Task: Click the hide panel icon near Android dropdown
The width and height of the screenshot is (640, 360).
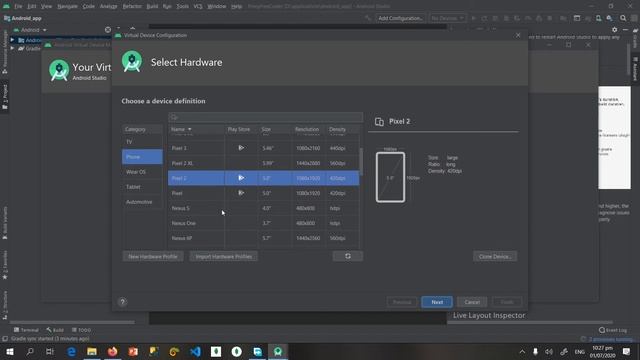Action: [108, 30]
